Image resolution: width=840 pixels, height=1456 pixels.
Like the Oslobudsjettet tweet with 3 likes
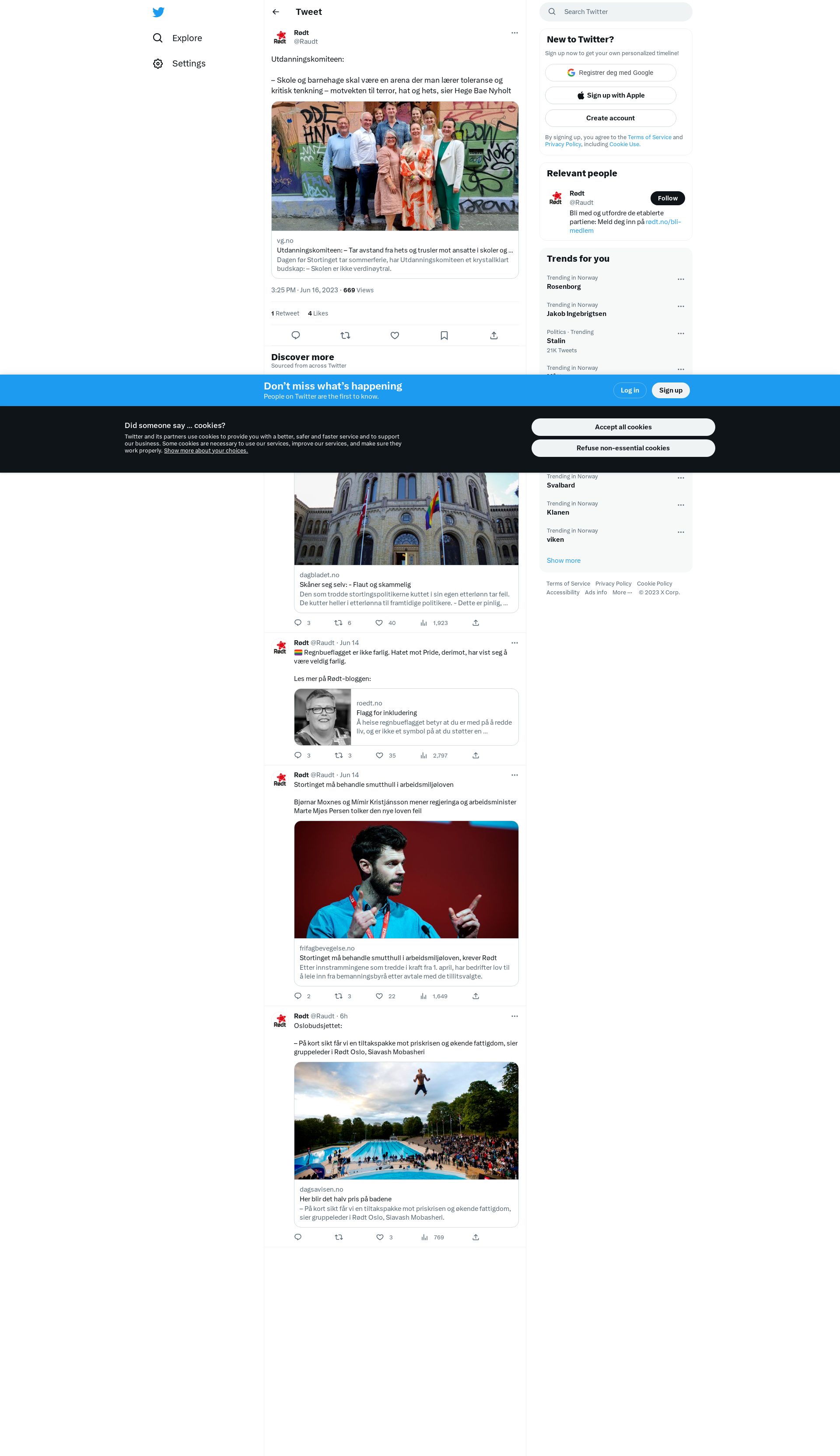coord(380,1237)
